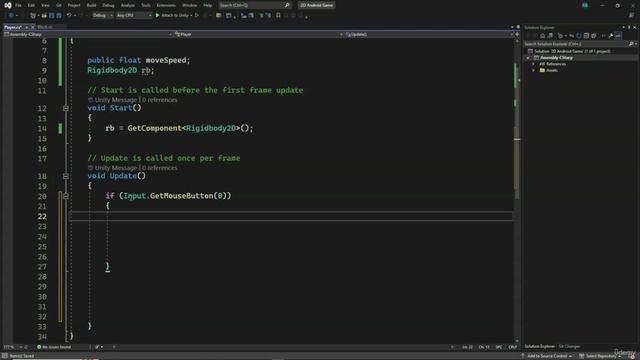This screenshot has height=360, width=640.
Task: Open the Edit menu
Action: [x=31, y=5]
